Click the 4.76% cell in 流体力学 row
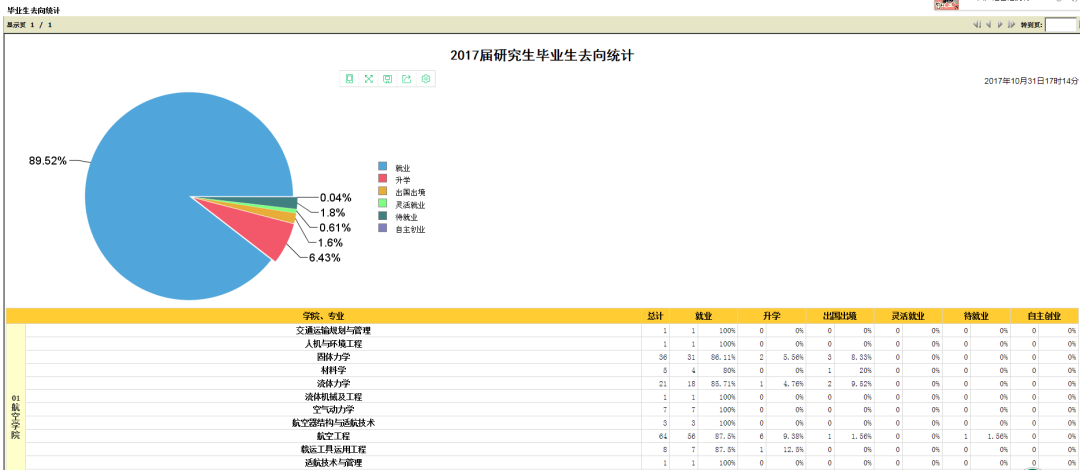Image resolution: width=1080 pixels, height=470 pixels. point(786,383)
